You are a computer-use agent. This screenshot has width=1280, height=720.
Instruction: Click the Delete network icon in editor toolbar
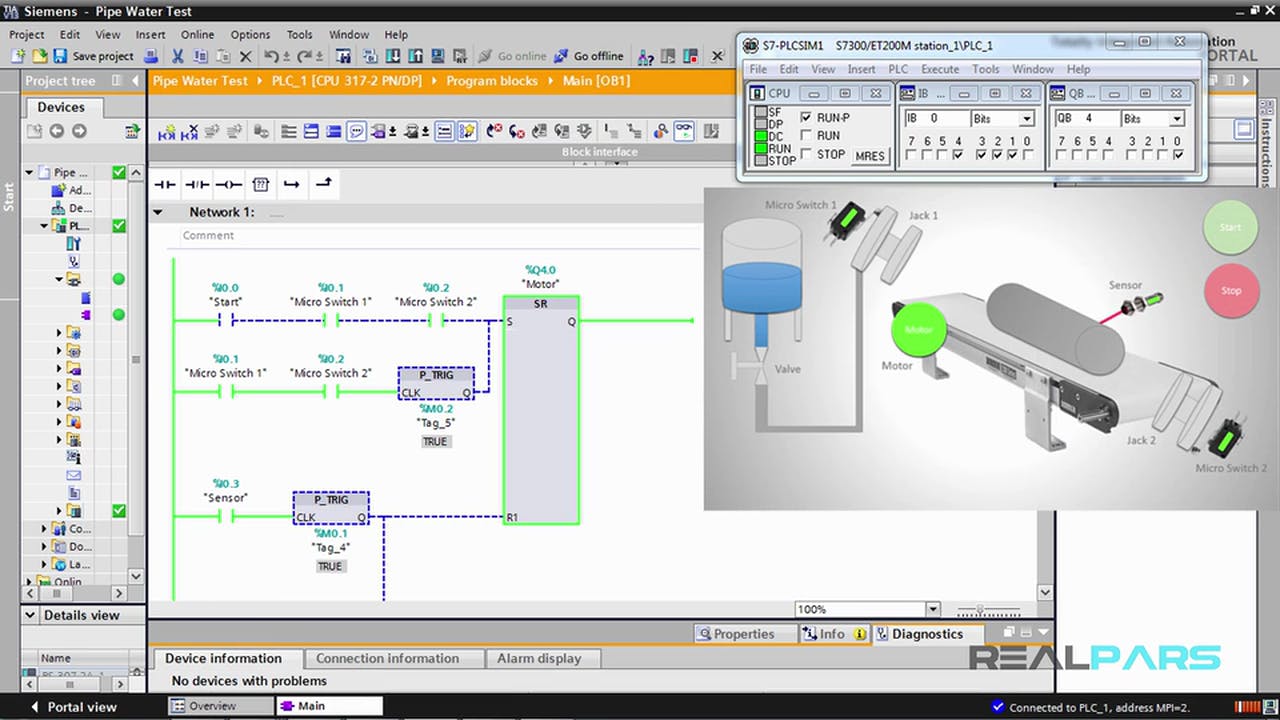pos(189,131)
